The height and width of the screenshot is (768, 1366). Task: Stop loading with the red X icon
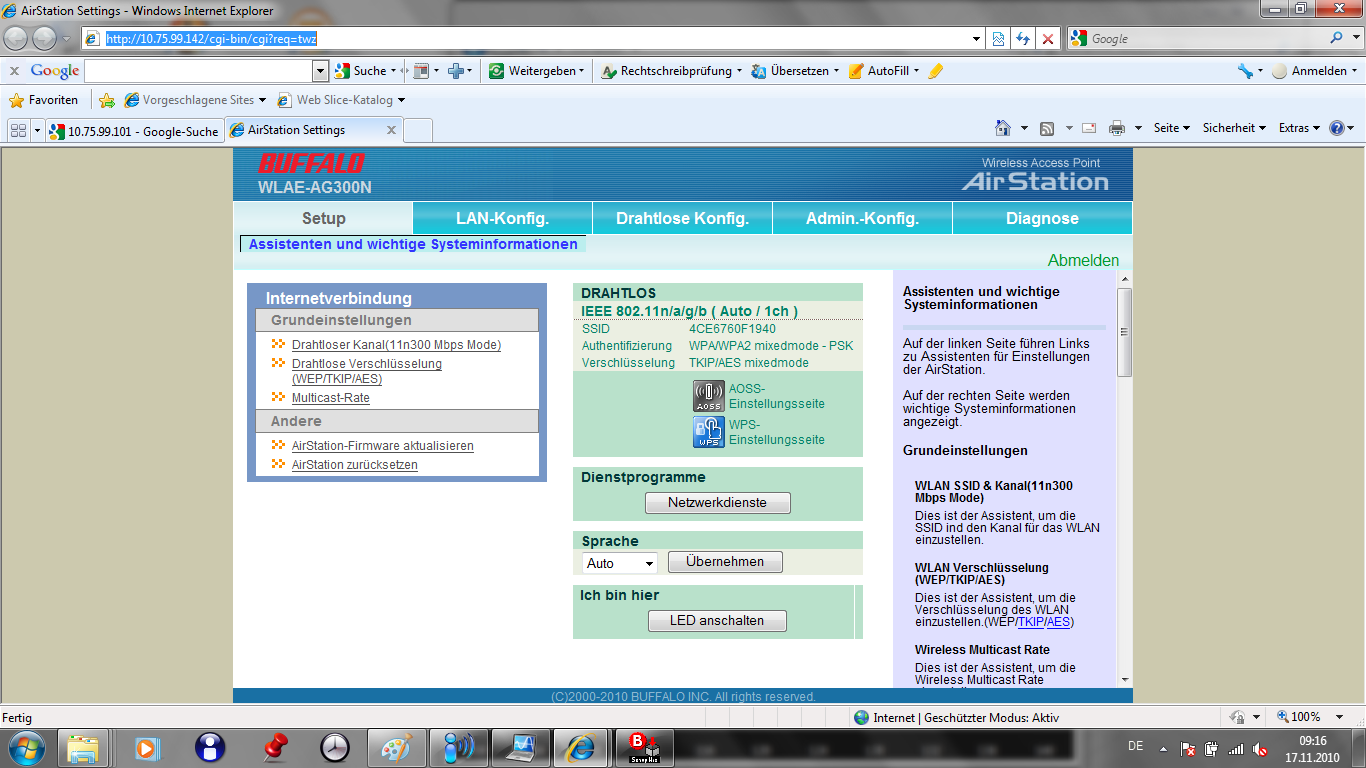point(1047,38)
